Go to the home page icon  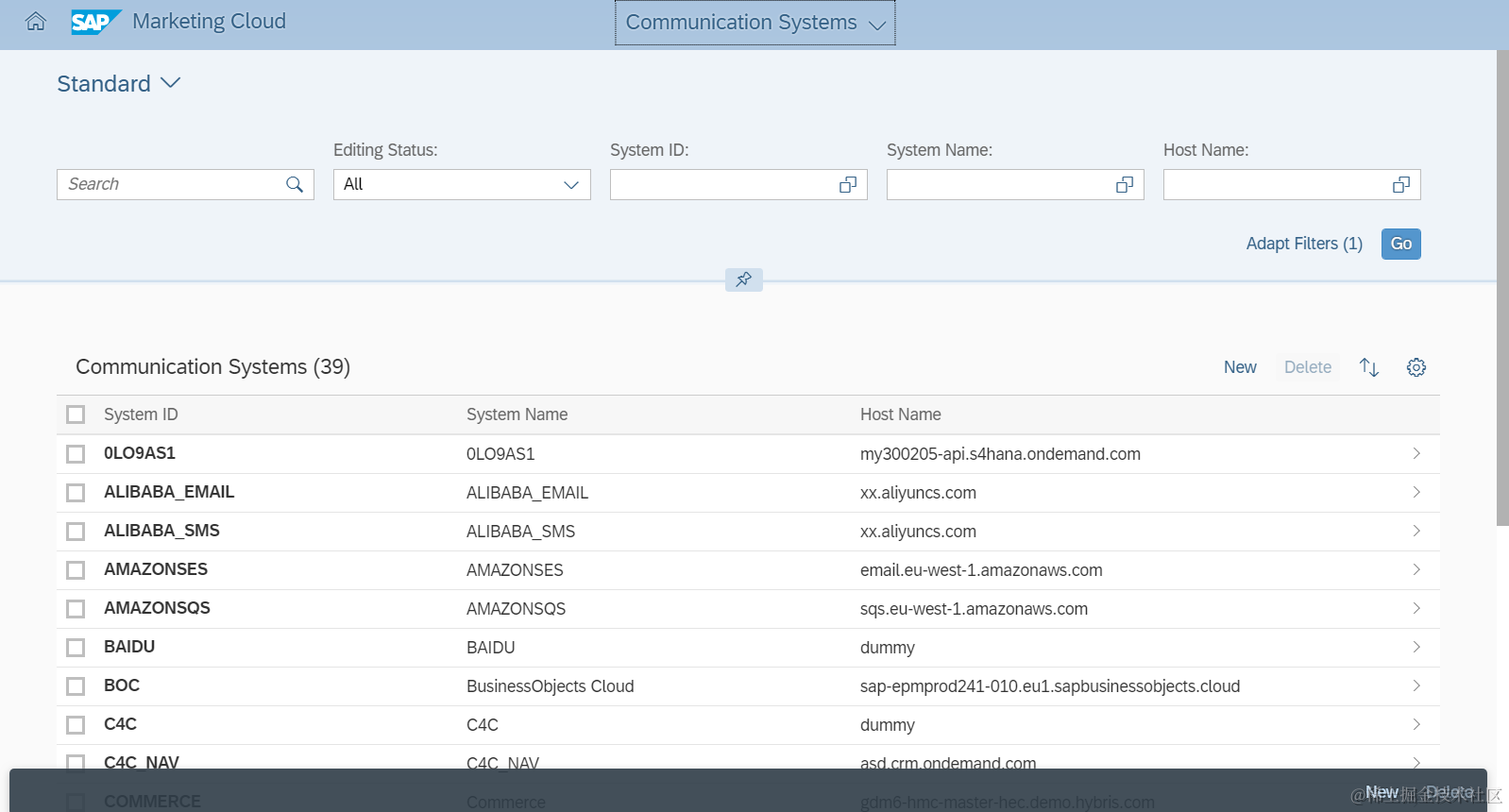coord(36,22)
